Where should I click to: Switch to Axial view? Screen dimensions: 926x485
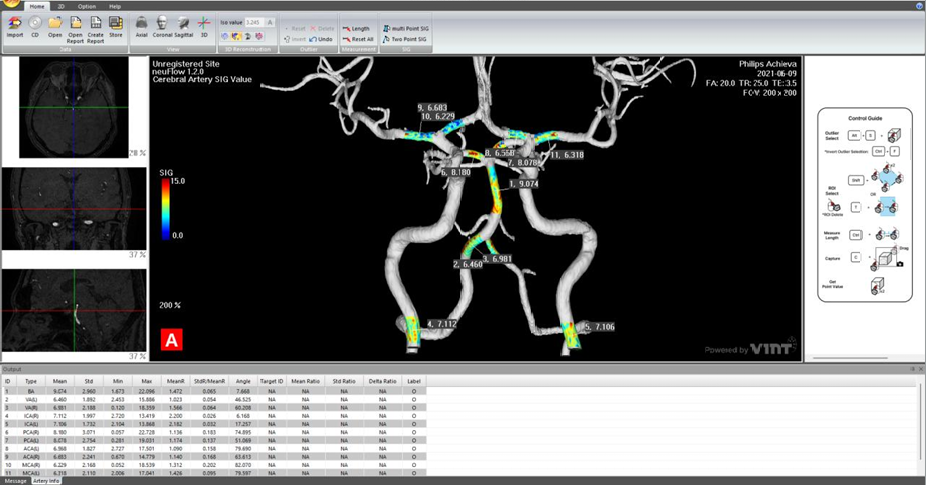click(142, 27)
